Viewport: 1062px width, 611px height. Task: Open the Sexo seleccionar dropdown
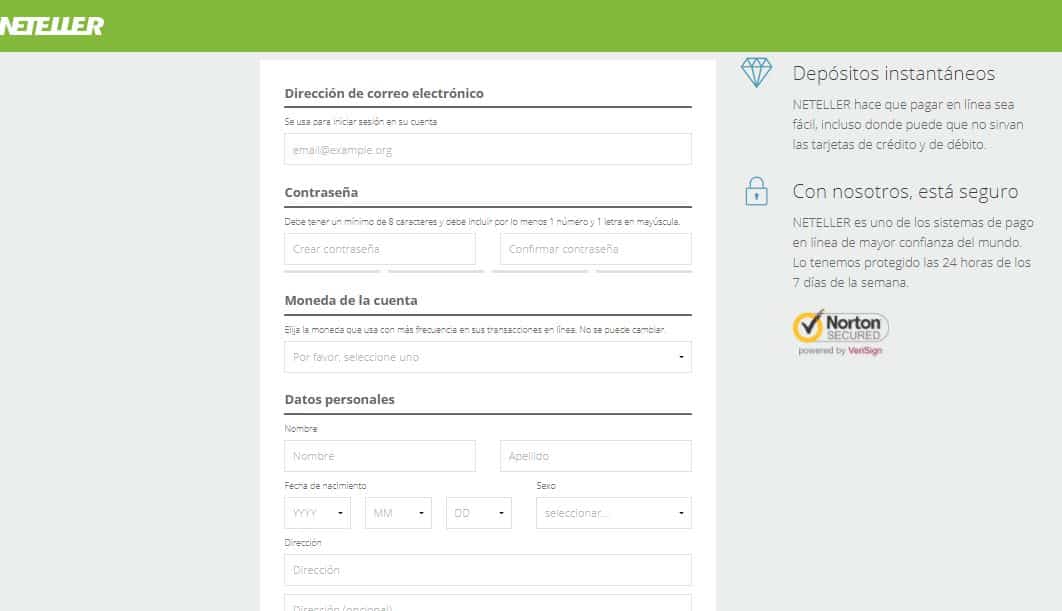[614, 513]
